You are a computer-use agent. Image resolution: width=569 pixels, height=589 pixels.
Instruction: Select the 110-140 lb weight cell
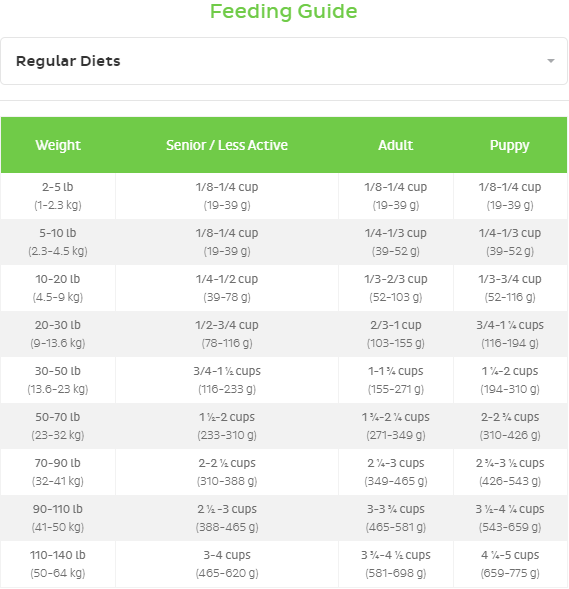click(58, 564)
